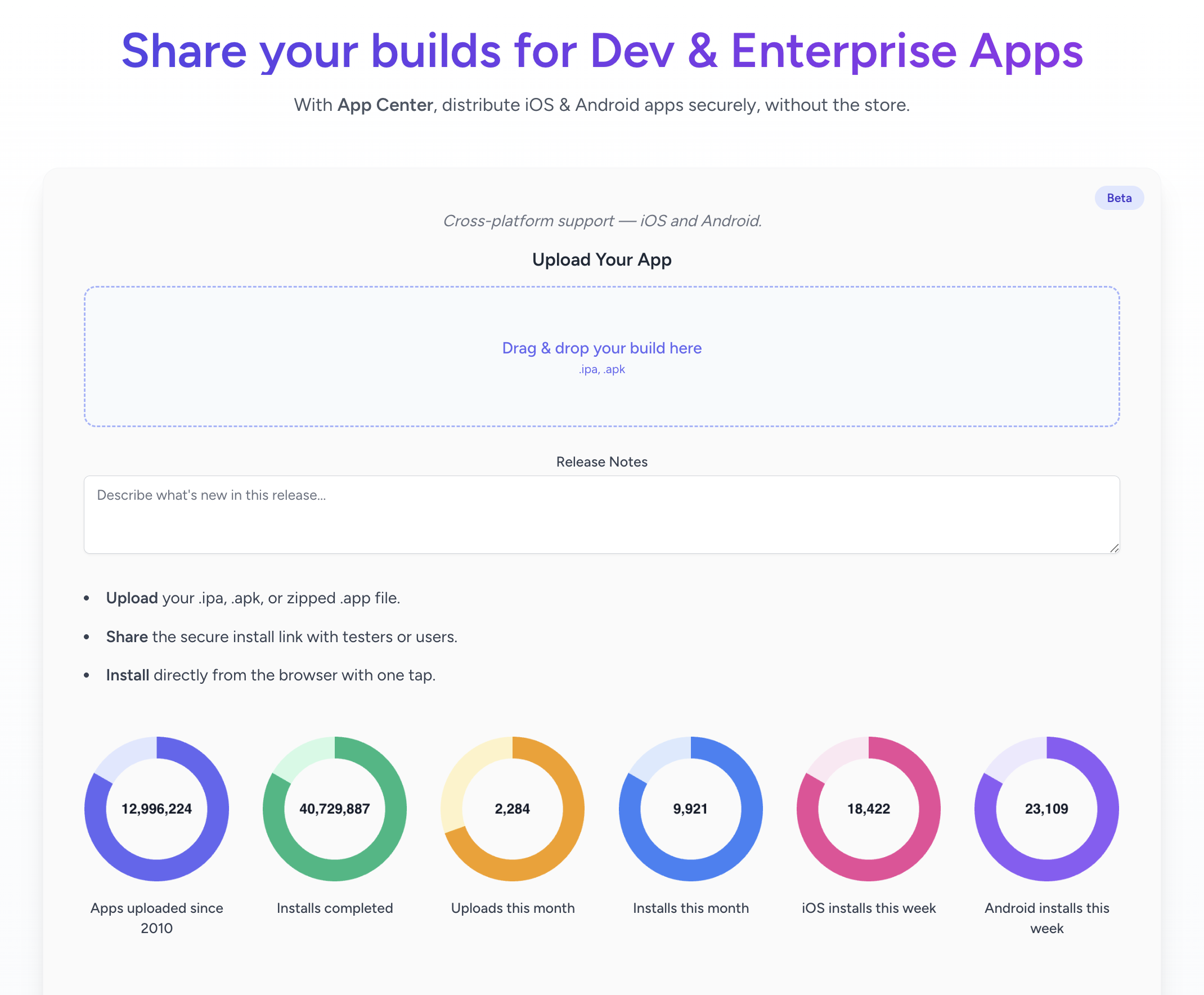The width and height of the screenshot is (1204, 995).
Task: Select the 18,422 iOS installs donut chart
Action: (869, 809)
